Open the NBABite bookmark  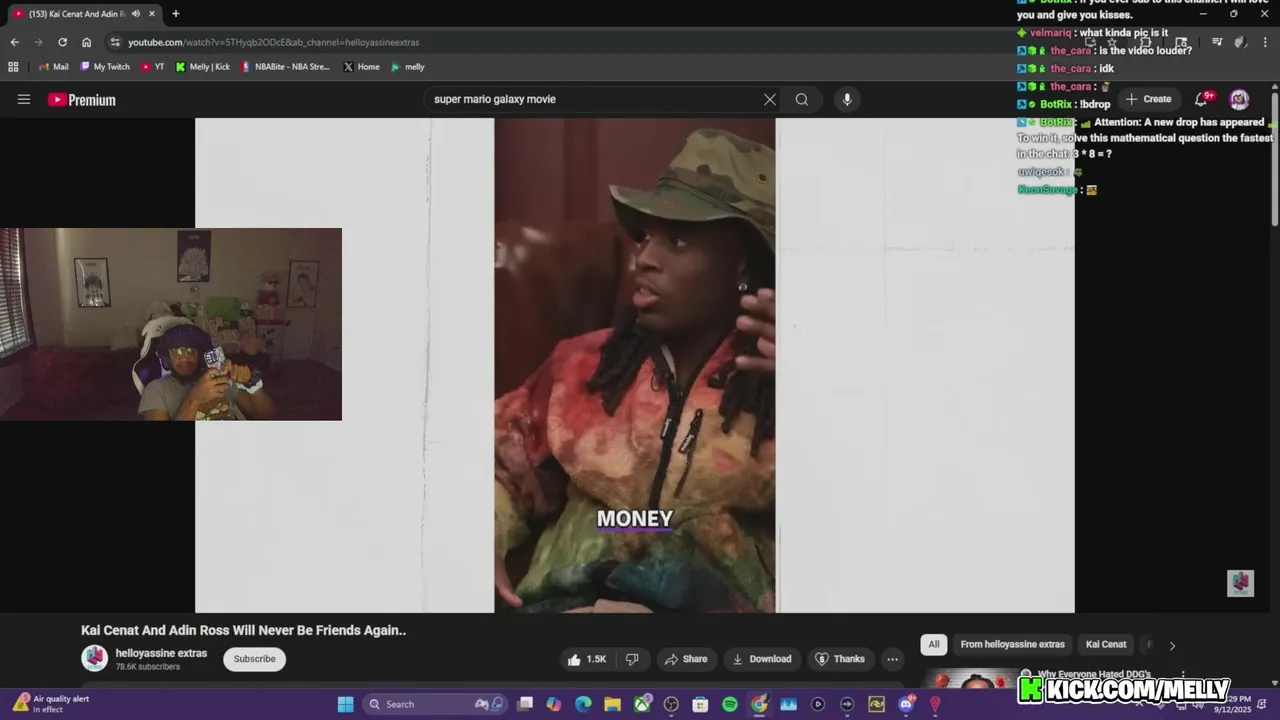pyautogui.click(x=285, y=67)
